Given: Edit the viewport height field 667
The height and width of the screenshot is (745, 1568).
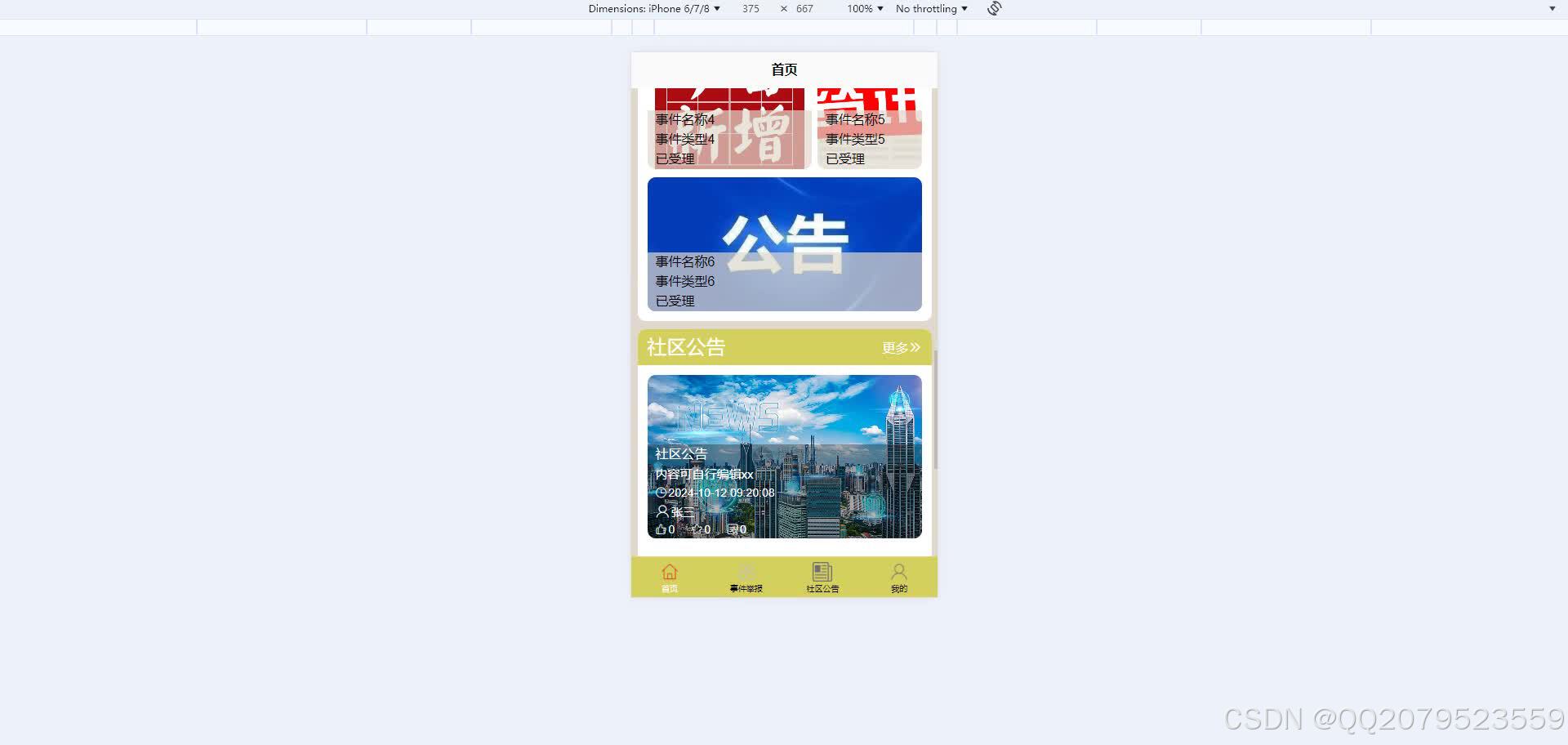Looking at the screenshot, I should pyautogui.click(x=804, y=9).
